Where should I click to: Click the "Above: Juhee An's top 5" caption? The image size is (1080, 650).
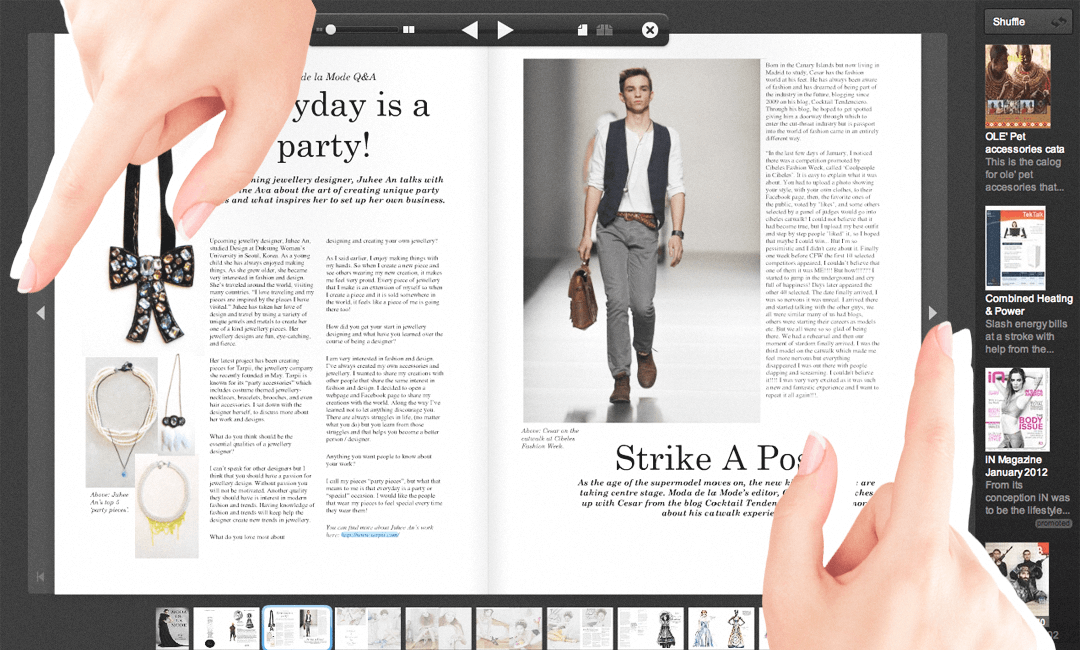(110, 502)
